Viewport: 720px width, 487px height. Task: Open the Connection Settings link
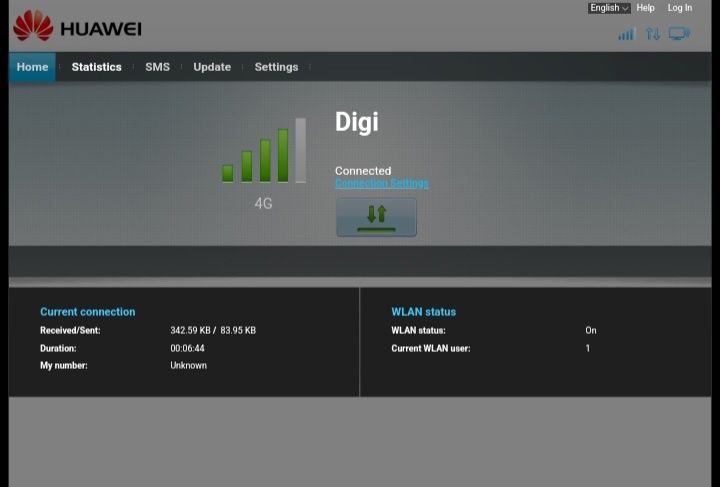pos(382,184)
